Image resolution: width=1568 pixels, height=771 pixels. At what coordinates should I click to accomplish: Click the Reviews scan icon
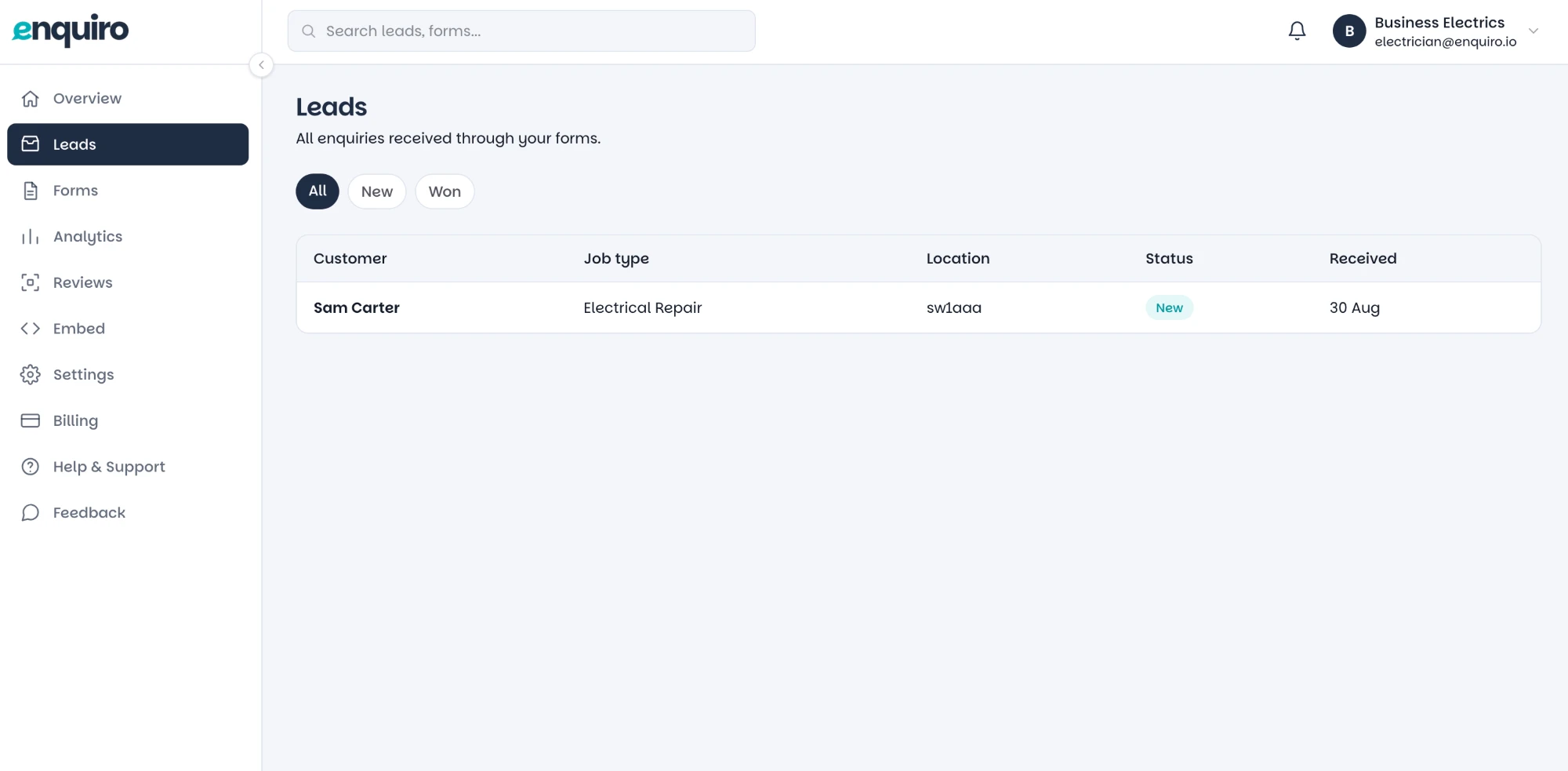[31, 282]
